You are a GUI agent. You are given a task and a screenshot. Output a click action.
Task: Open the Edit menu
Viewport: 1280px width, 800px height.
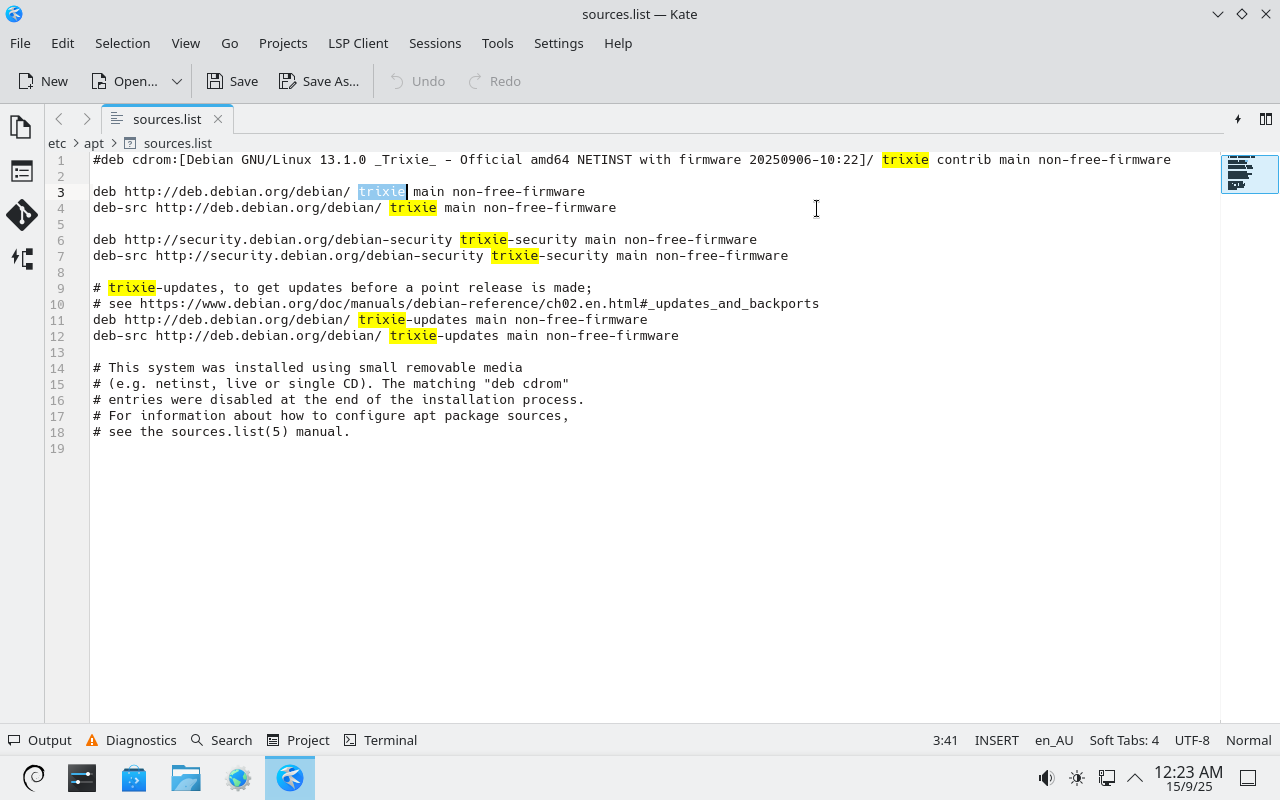click(63, 43)
